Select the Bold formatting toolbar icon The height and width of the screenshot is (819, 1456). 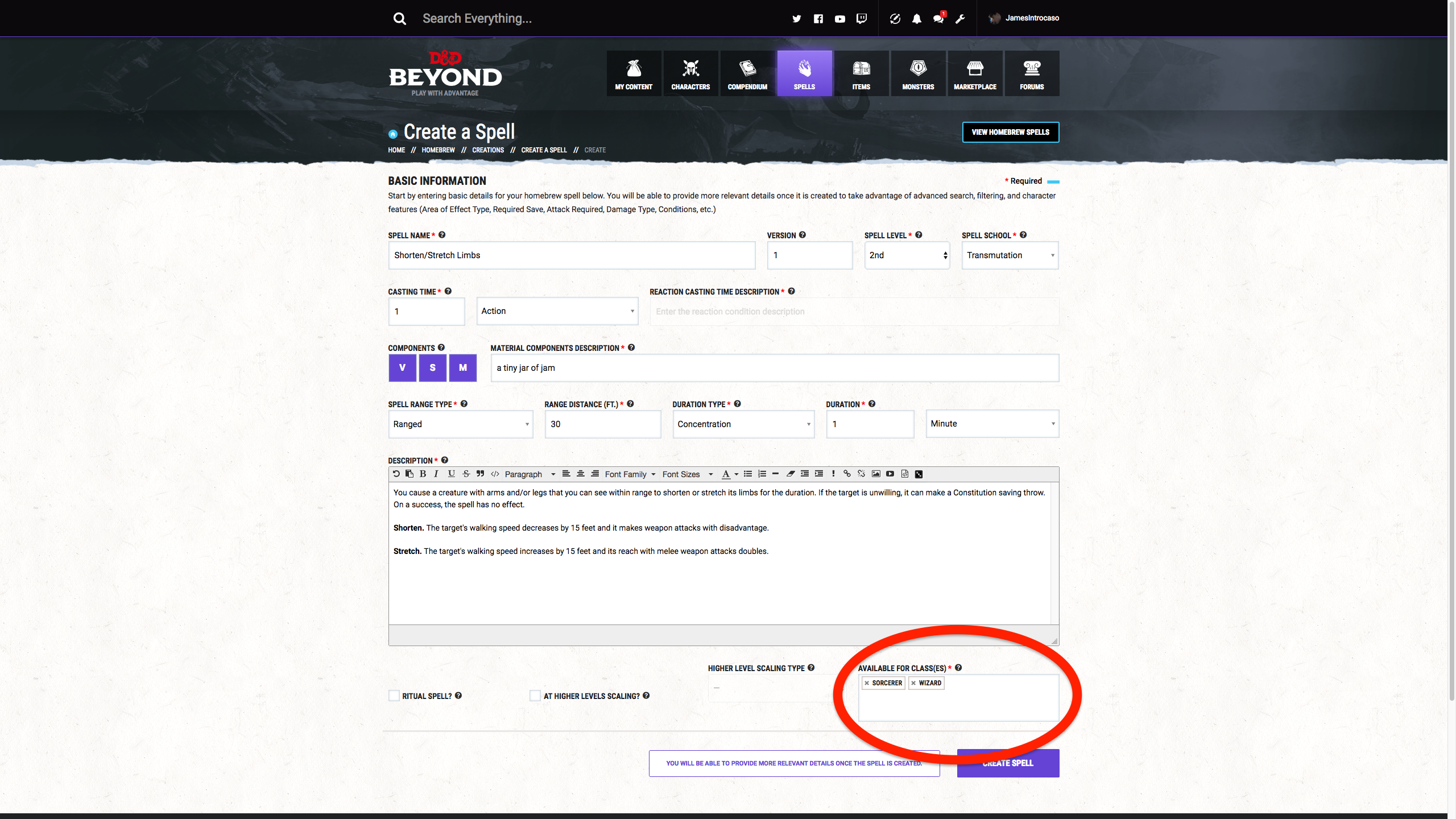pyautogui.click(x=422, y=474)
